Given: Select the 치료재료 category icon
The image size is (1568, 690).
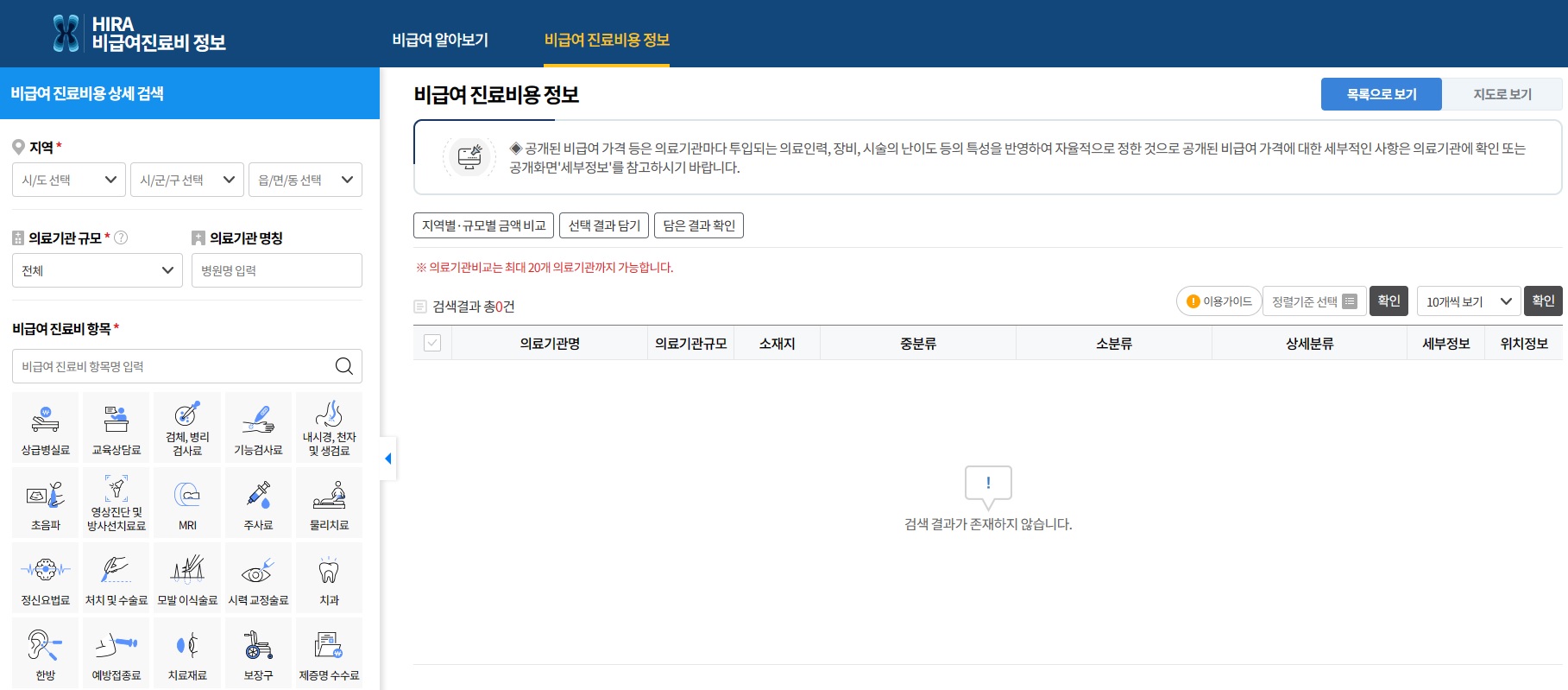Looking at the screenshot, I should coord(187,653).
